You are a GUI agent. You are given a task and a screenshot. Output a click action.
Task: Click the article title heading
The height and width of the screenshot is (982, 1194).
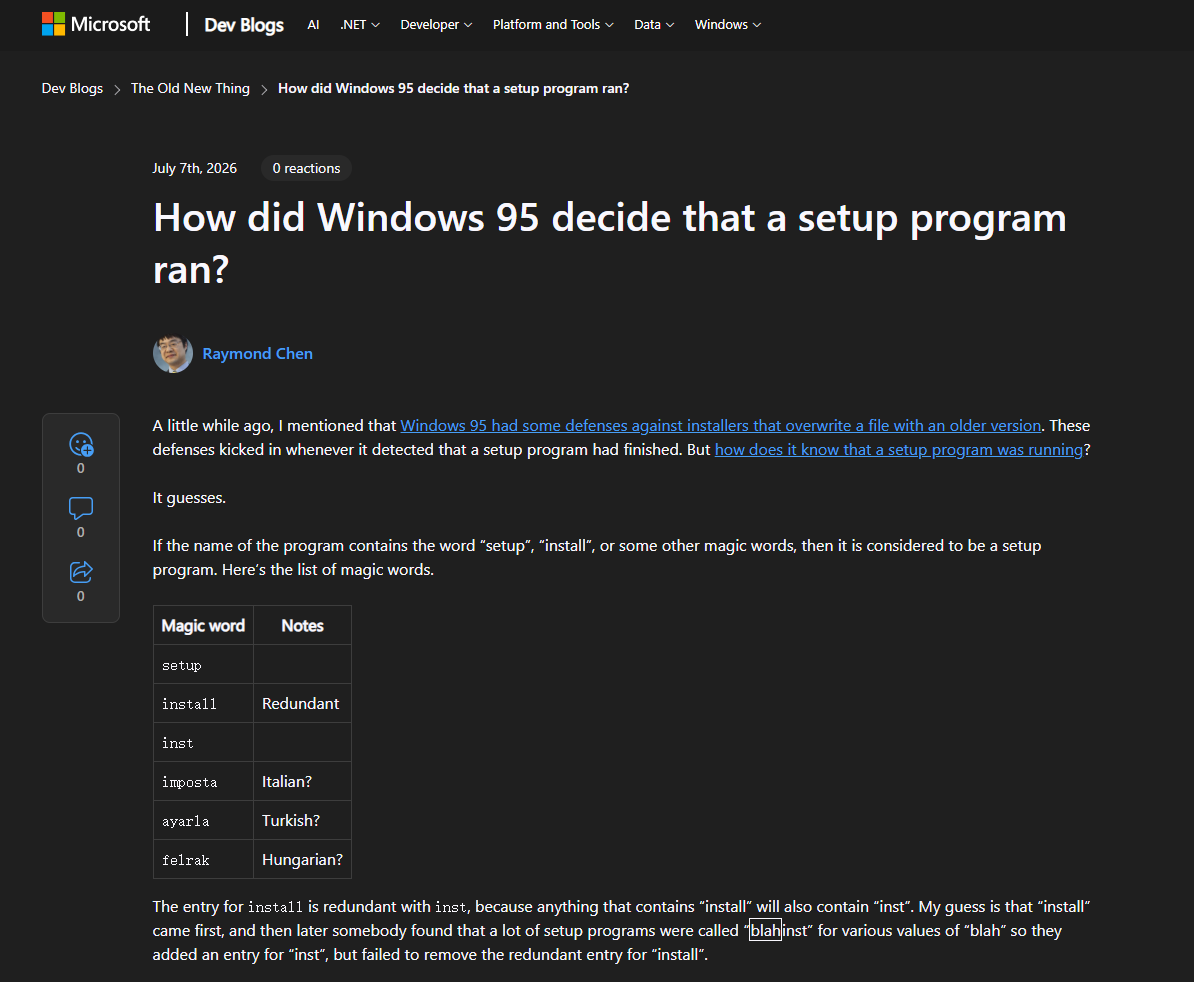click(x=609, y=243)
